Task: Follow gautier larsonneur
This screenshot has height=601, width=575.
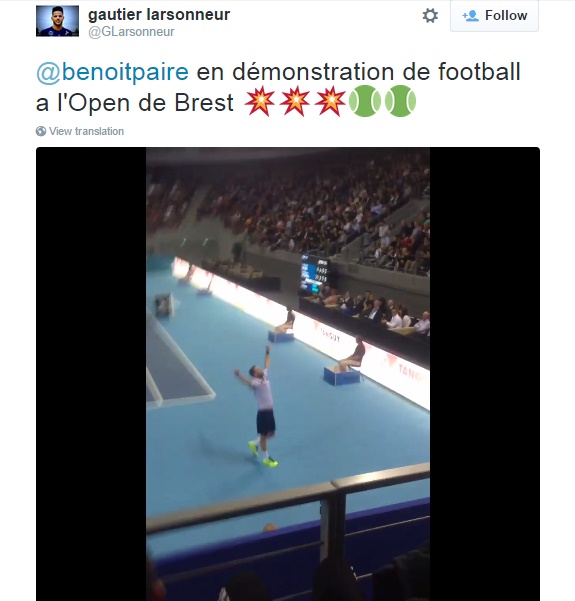Action: pyautogui.click(x=494, y=15)
